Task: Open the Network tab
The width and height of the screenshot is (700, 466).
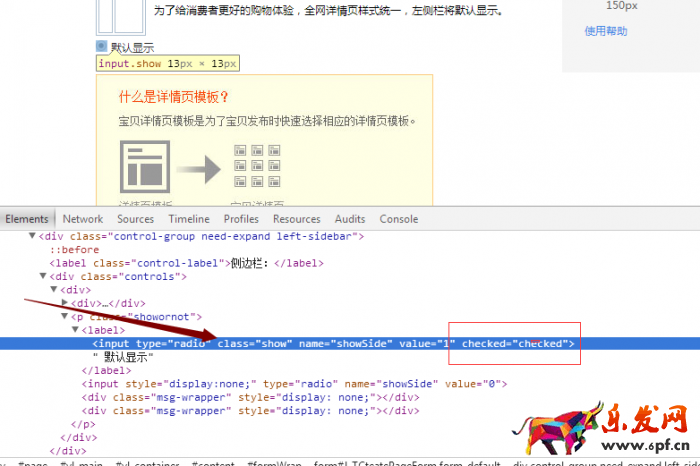Action: click(x=83, y=219)
